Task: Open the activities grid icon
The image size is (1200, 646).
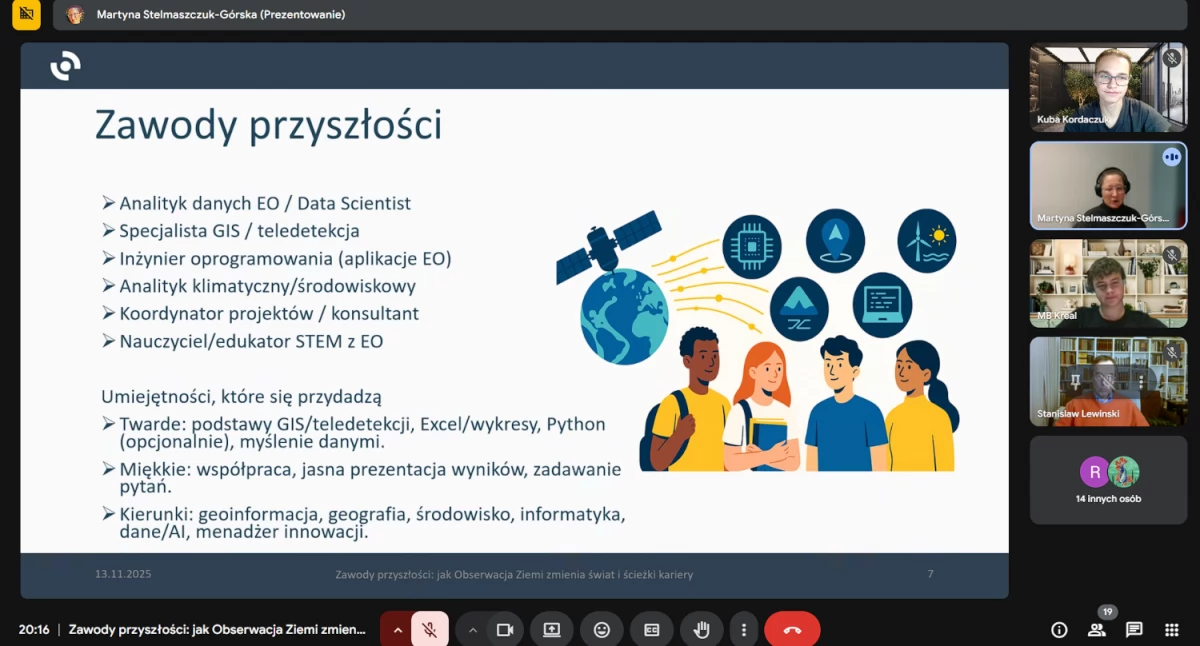Action: coord(1172,630)
